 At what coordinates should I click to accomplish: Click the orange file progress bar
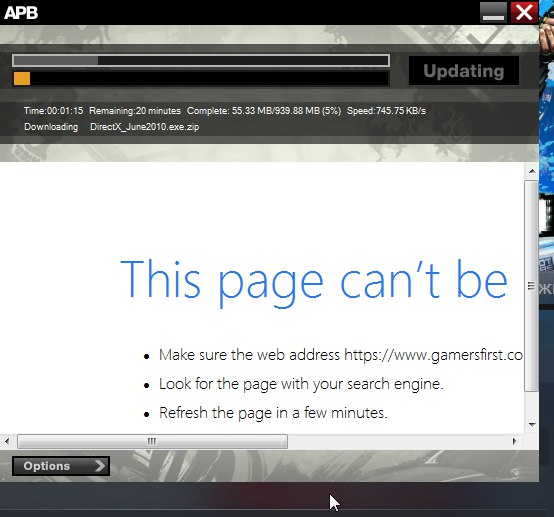[201, 78]
